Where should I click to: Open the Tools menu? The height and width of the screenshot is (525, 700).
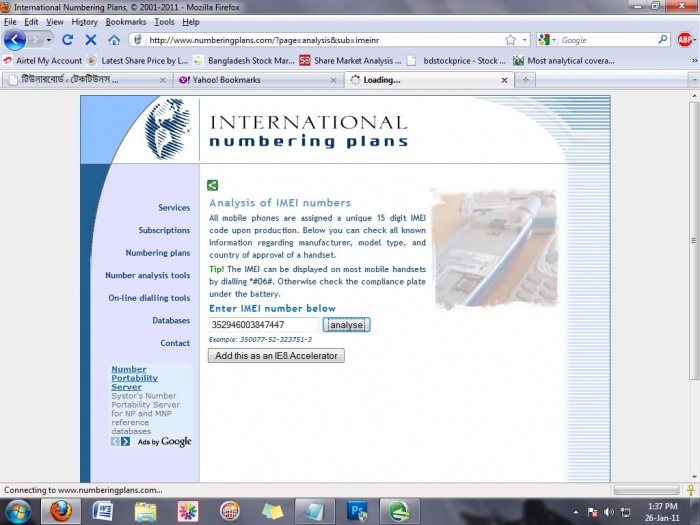point(164,22)
